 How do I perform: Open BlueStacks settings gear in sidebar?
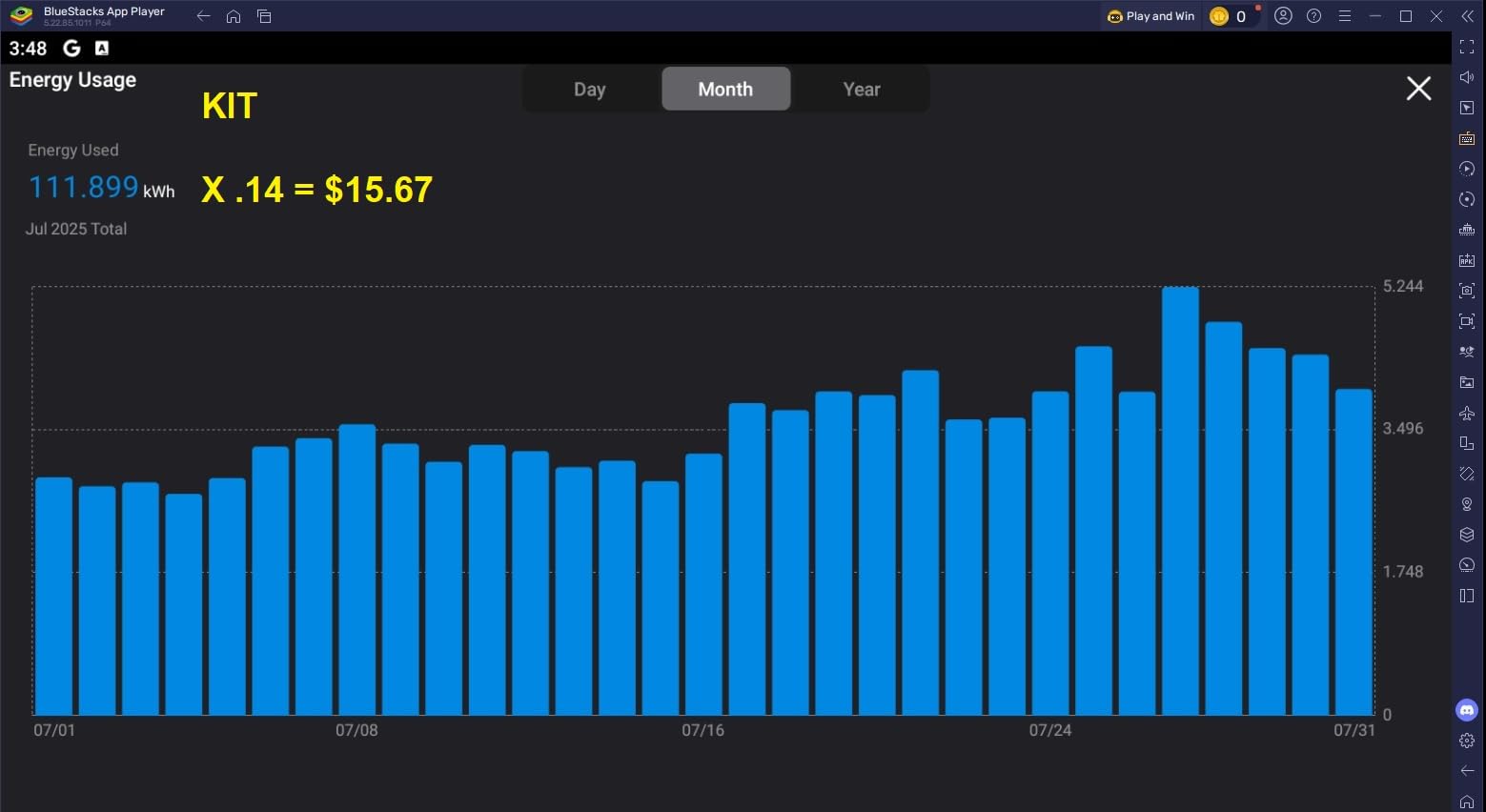point(1467,741)
